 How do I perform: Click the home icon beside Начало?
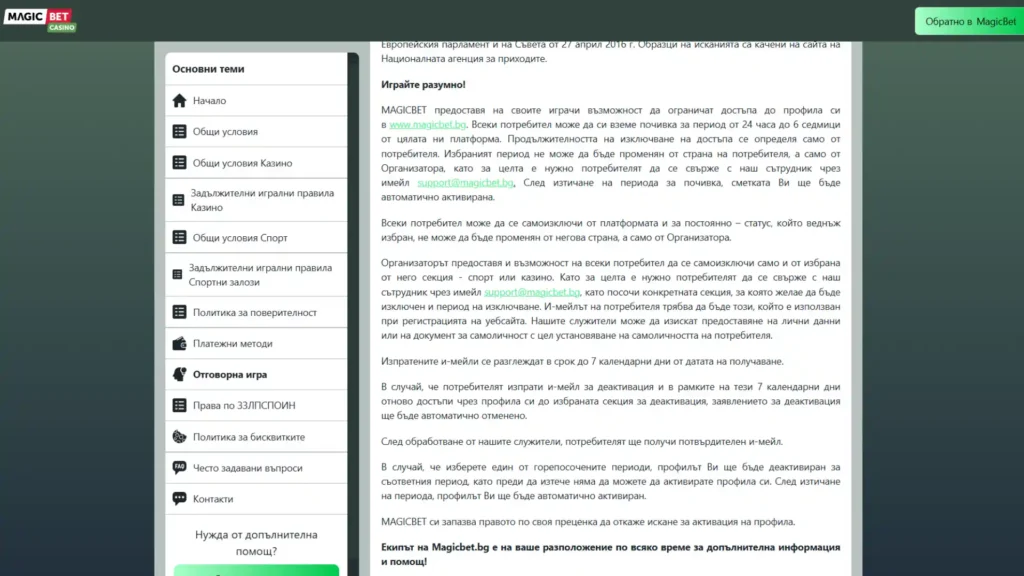[x=180, y=101]
